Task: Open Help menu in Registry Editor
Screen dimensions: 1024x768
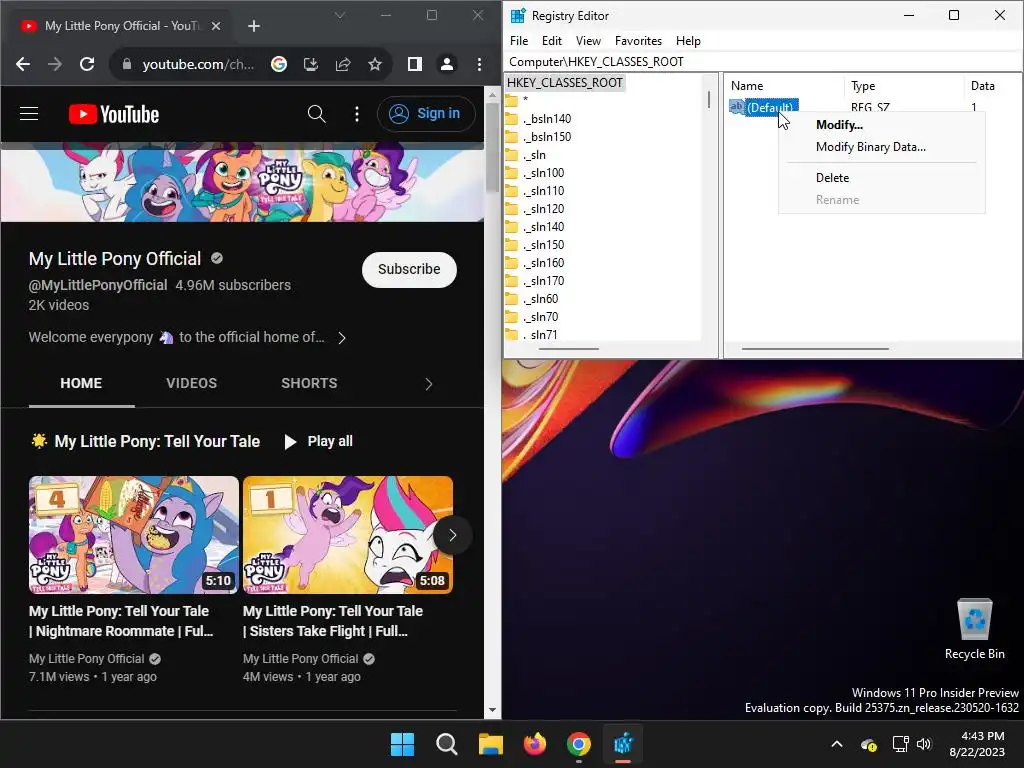Action: [x=688, y=40]
